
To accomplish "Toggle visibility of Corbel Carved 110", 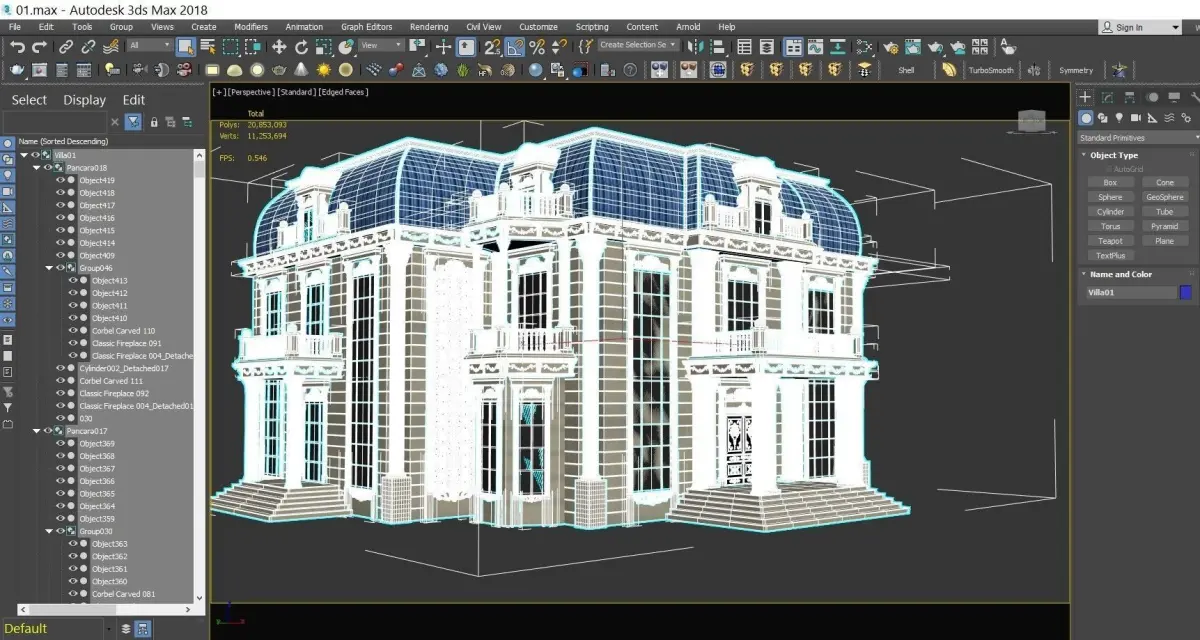I will 73,330.
